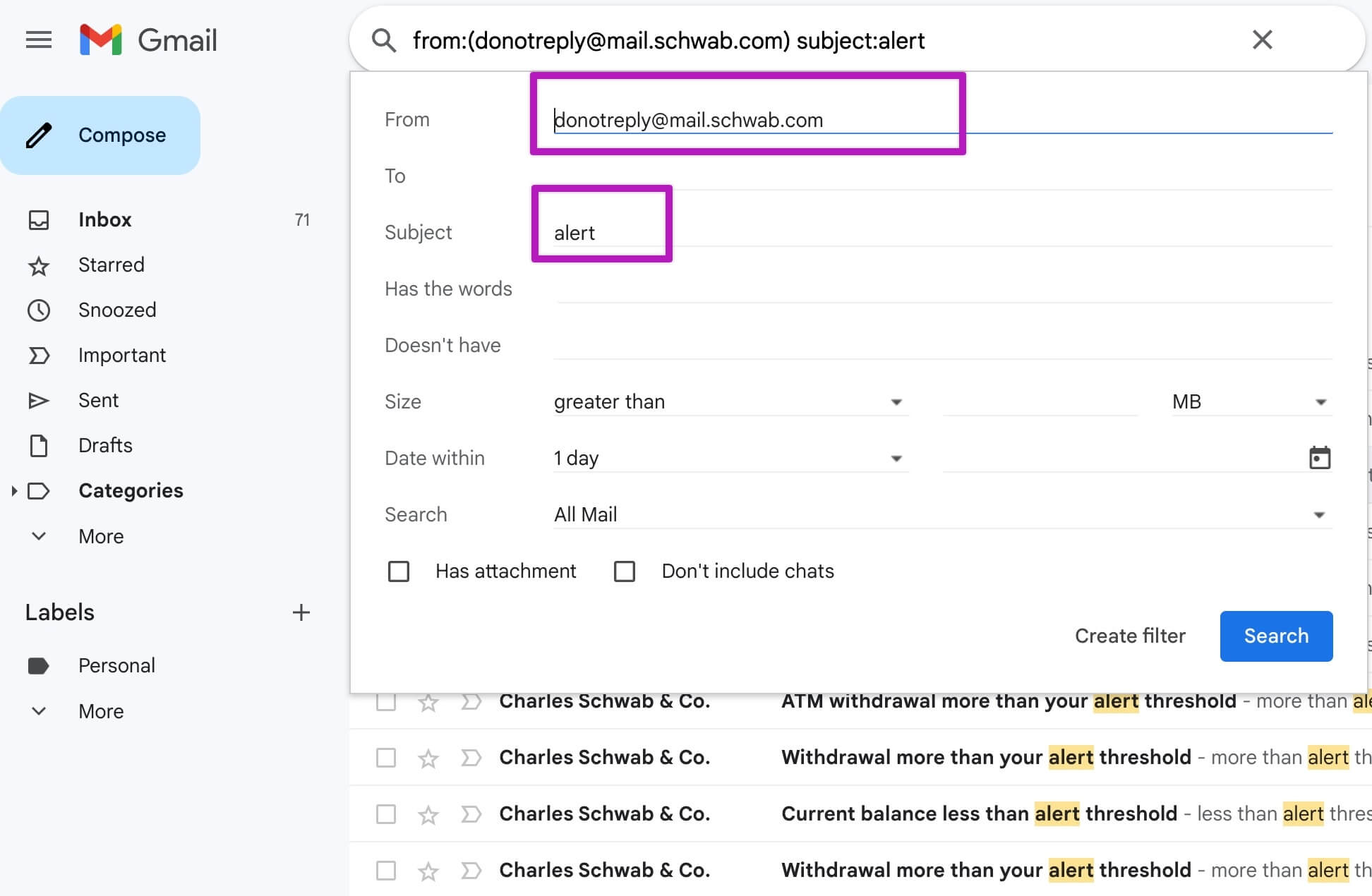Click the Doesn't have field
The width and height of the screenshot is (1372, 896).
[943, 345]
